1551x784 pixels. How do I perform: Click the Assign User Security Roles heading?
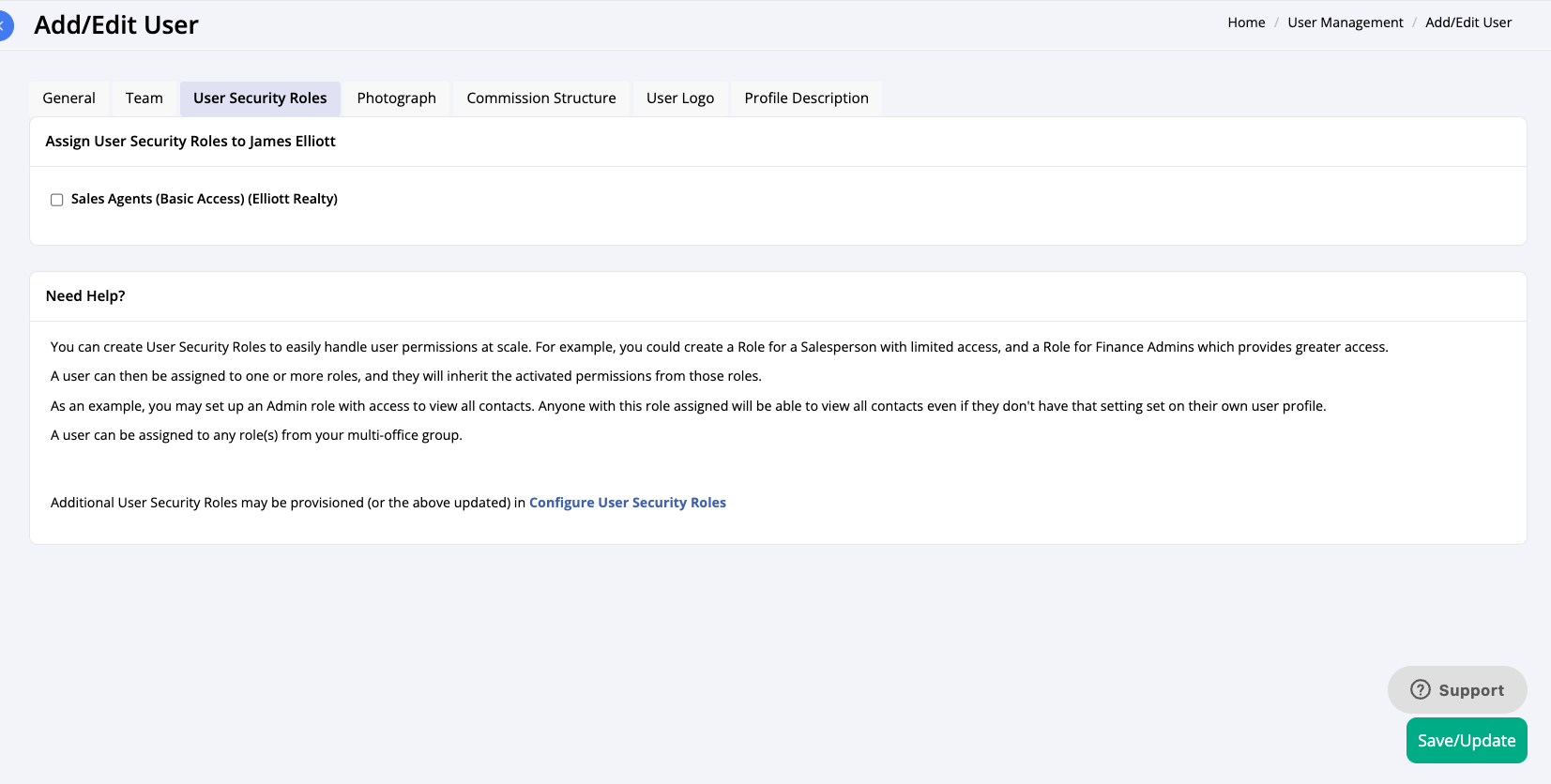click(190, 142)
